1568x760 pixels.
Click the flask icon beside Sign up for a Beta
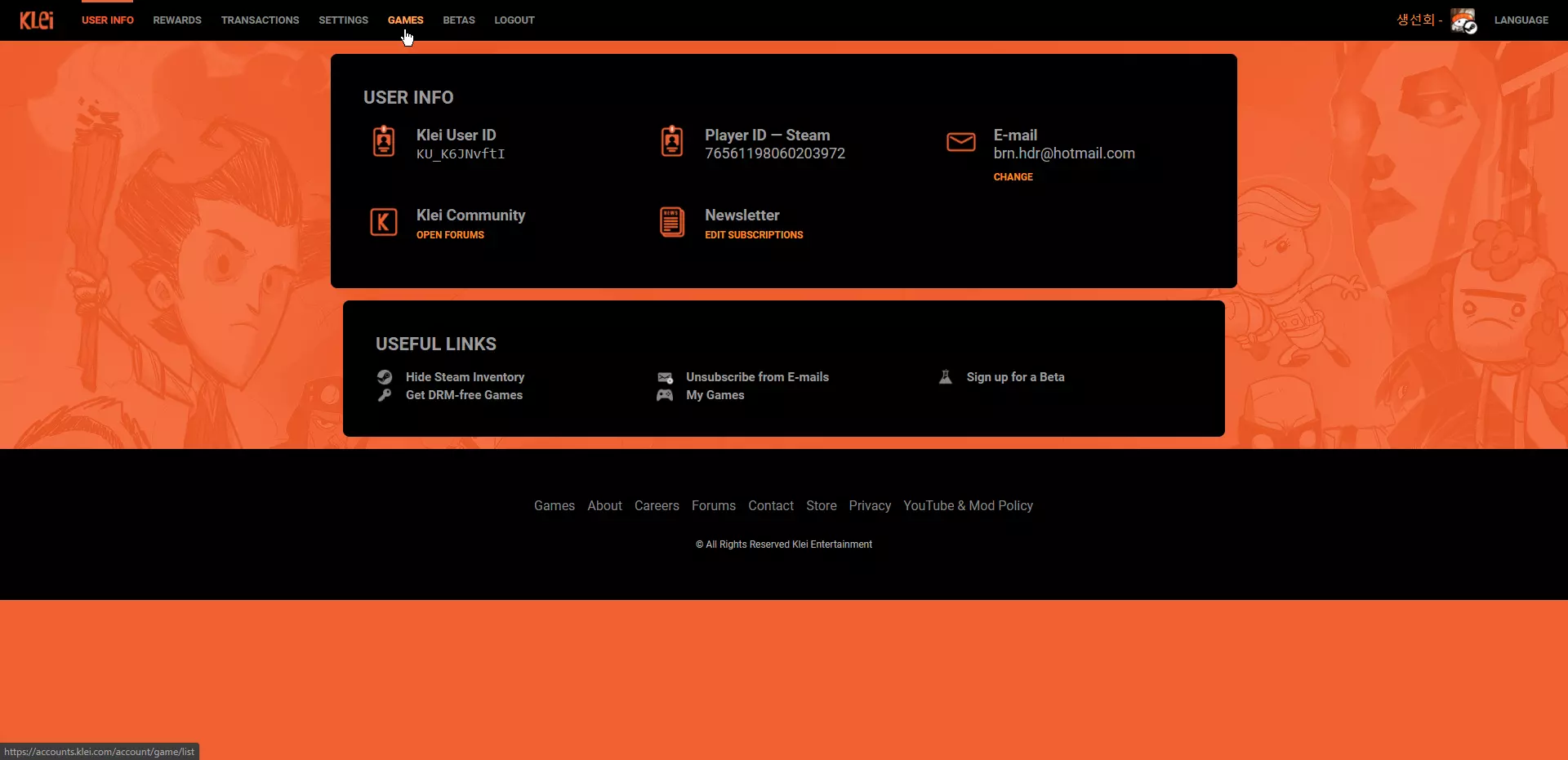pos(946,377)
